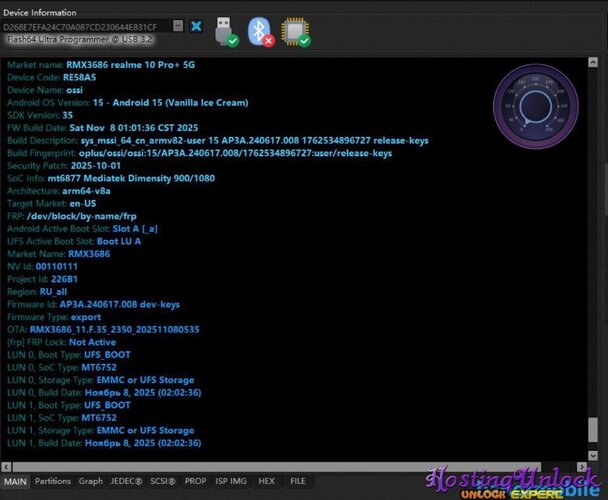Click Security Patch value 2025-10-01
This screenshot has height=500, width=608.
[x=96, y=166]
